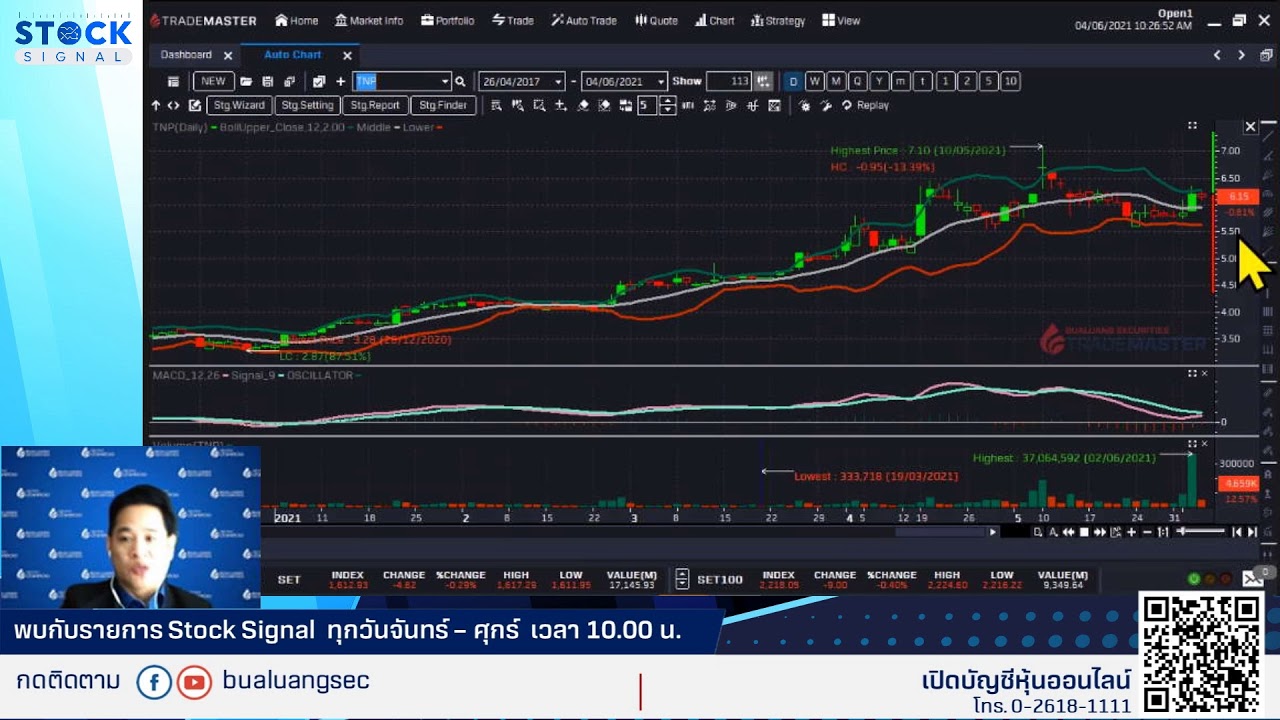
Task: Zoom in chart with bottom plus icon
Action: click(1132, 532)
